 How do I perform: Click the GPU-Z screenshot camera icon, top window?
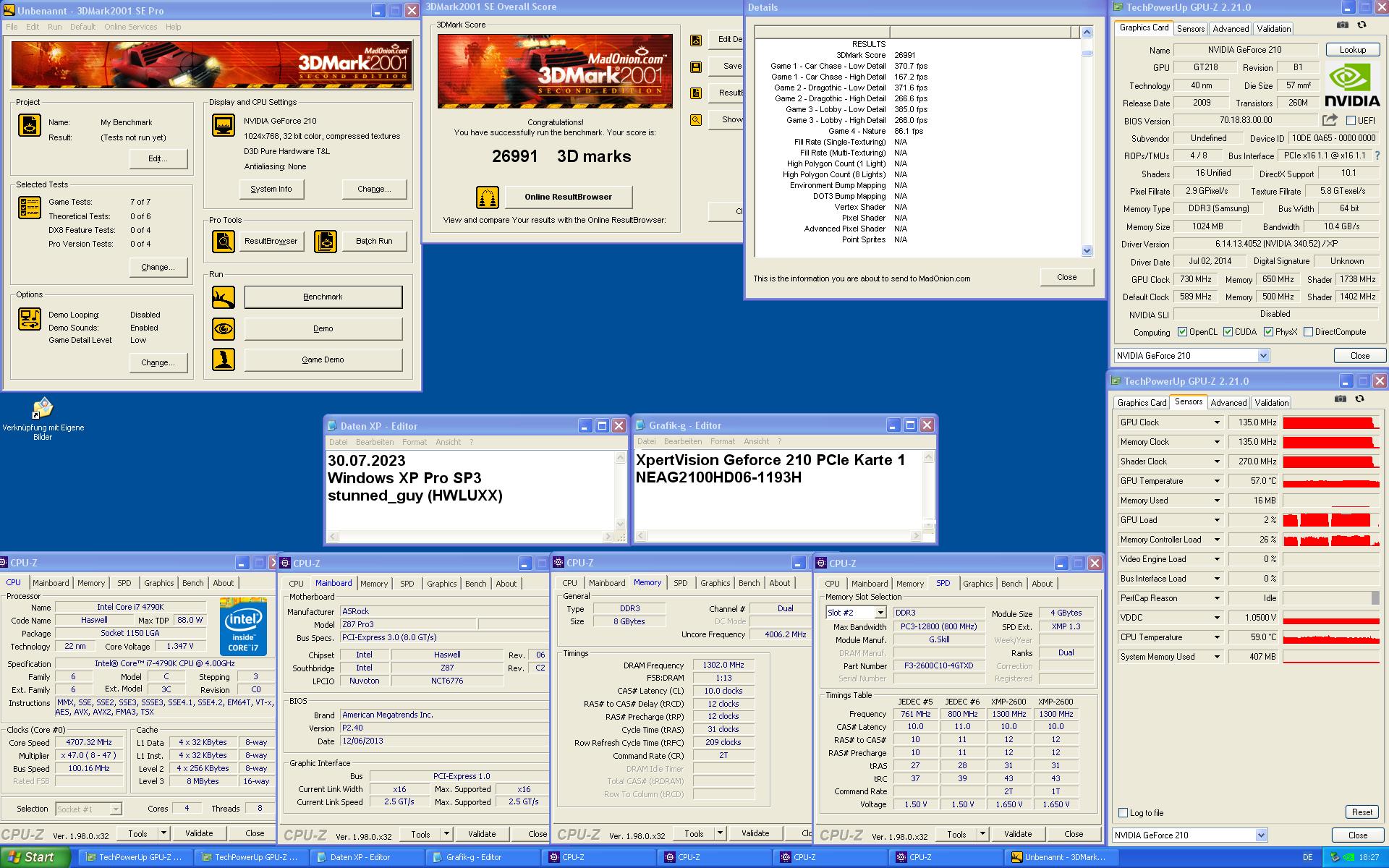(x=1343, y=25)
